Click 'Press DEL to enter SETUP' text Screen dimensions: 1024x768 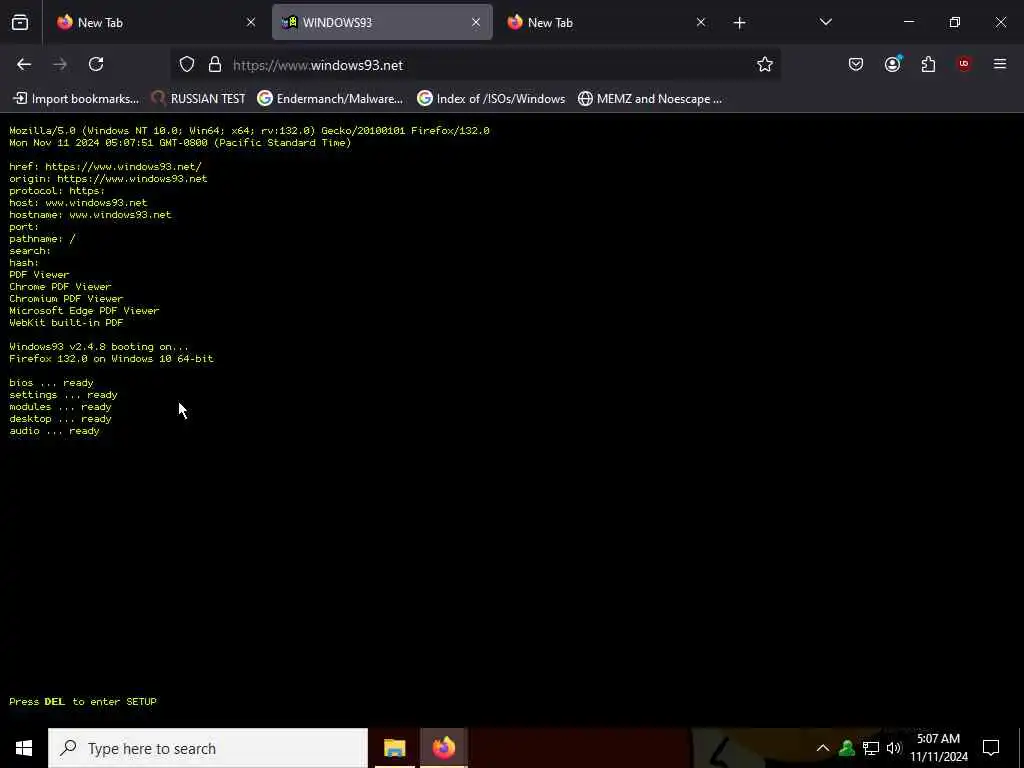(83, 701)
